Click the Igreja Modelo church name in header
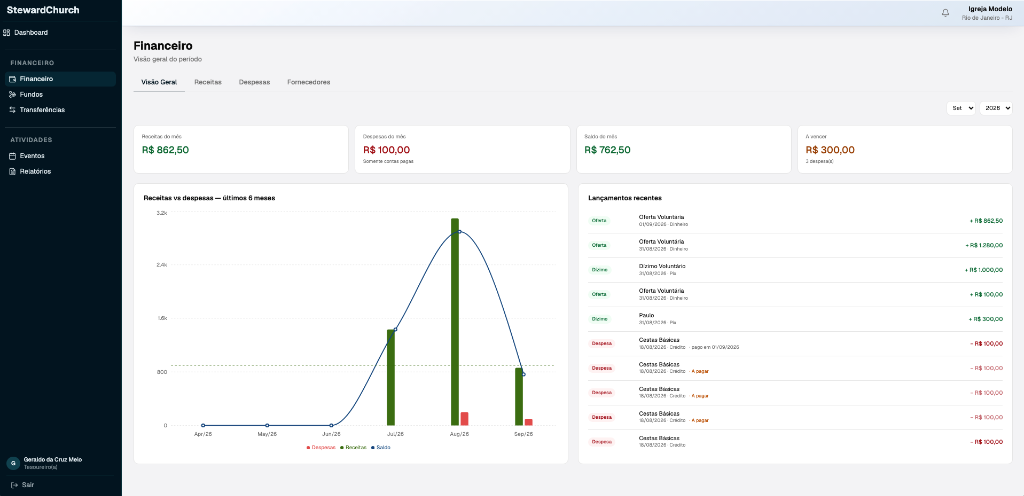 tap(990, 8)
